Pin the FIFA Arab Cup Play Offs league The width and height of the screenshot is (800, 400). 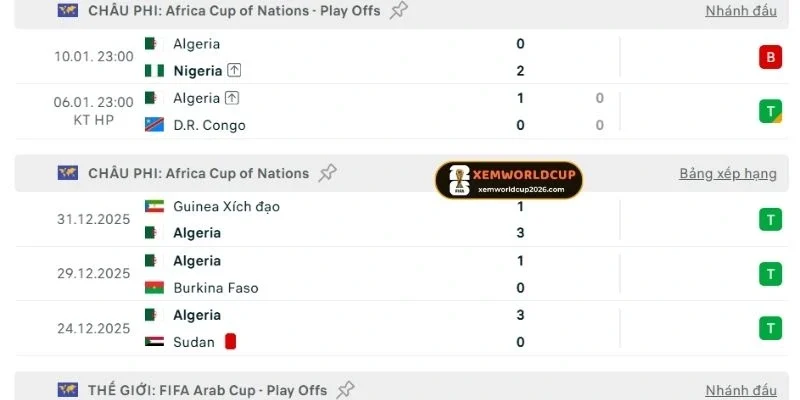346,390
